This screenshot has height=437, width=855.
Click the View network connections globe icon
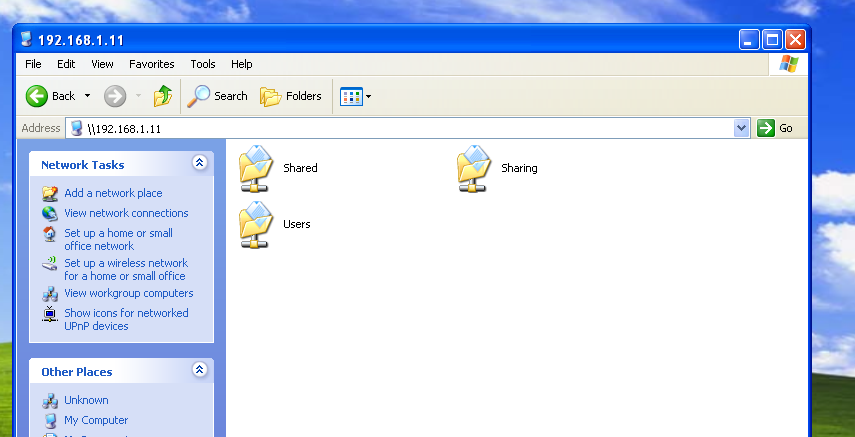(50, 213)
